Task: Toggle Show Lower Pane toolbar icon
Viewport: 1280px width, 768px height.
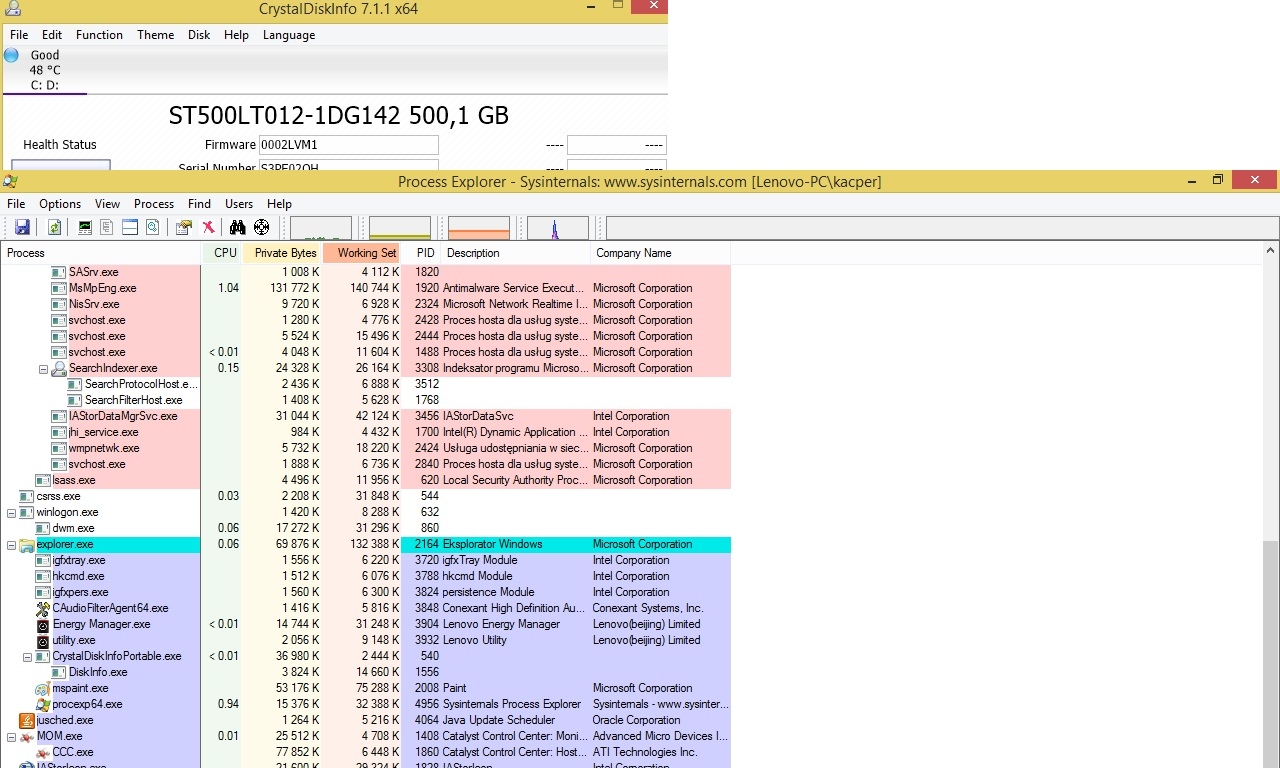Action: click(130, 227)
